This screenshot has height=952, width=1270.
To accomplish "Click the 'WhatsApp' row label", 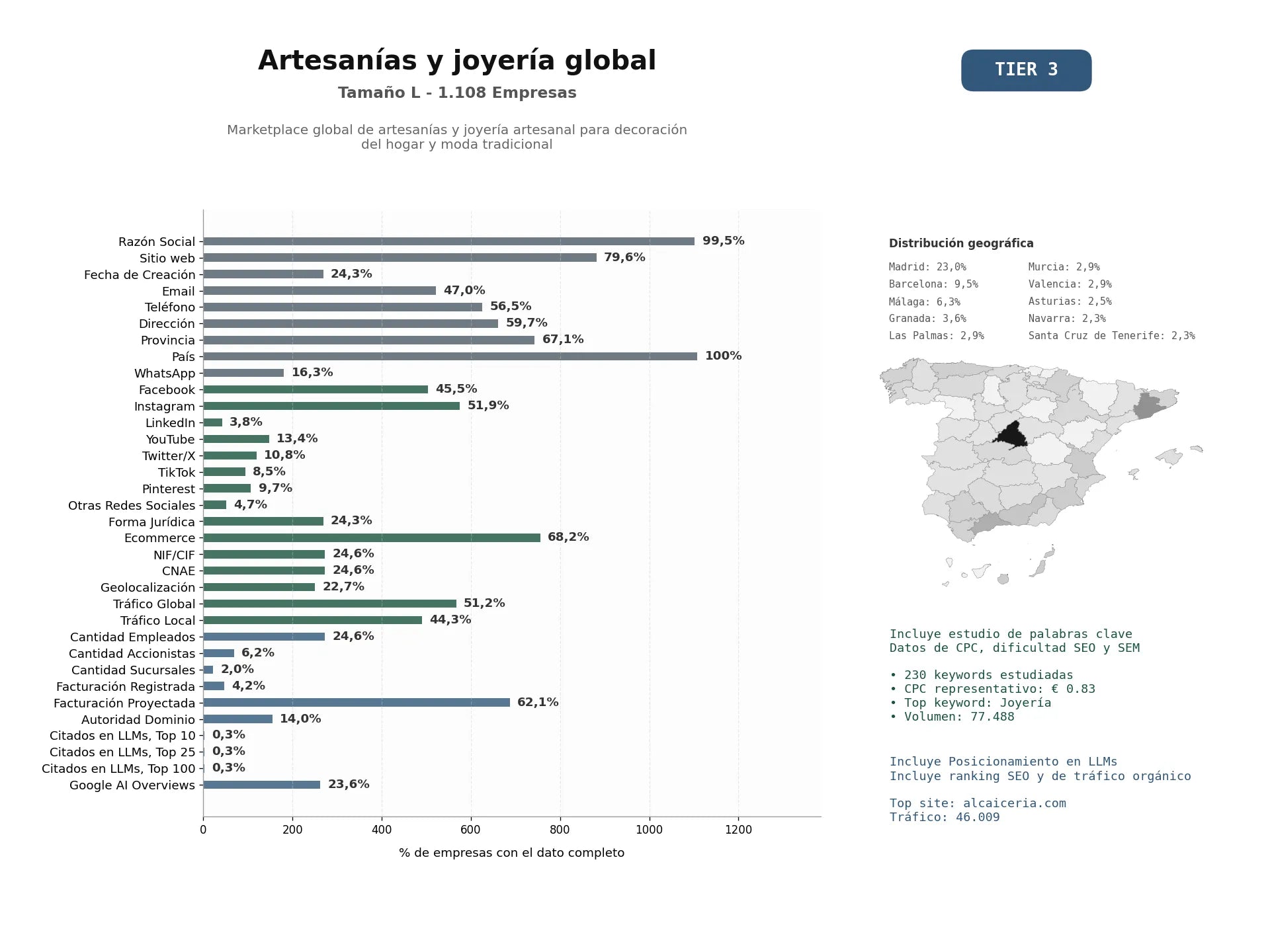I will [x=165, y=374].
